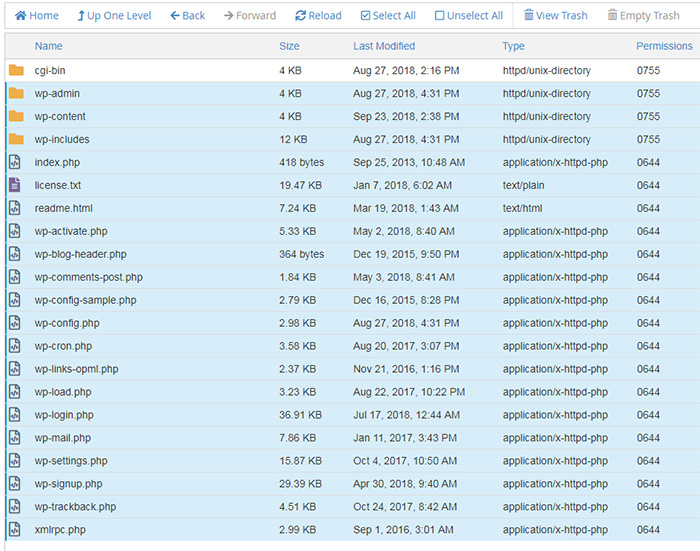700x551 pixels.
Task: Click the wp-cron.php file icon
Action: point(15,346)
